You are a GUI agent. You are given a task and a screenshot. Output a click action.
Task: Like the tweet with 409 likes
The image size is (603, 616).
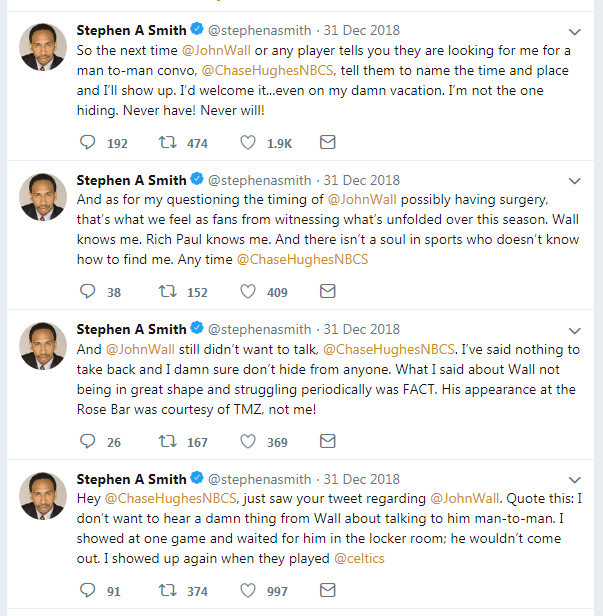click(x=248, y=292)
